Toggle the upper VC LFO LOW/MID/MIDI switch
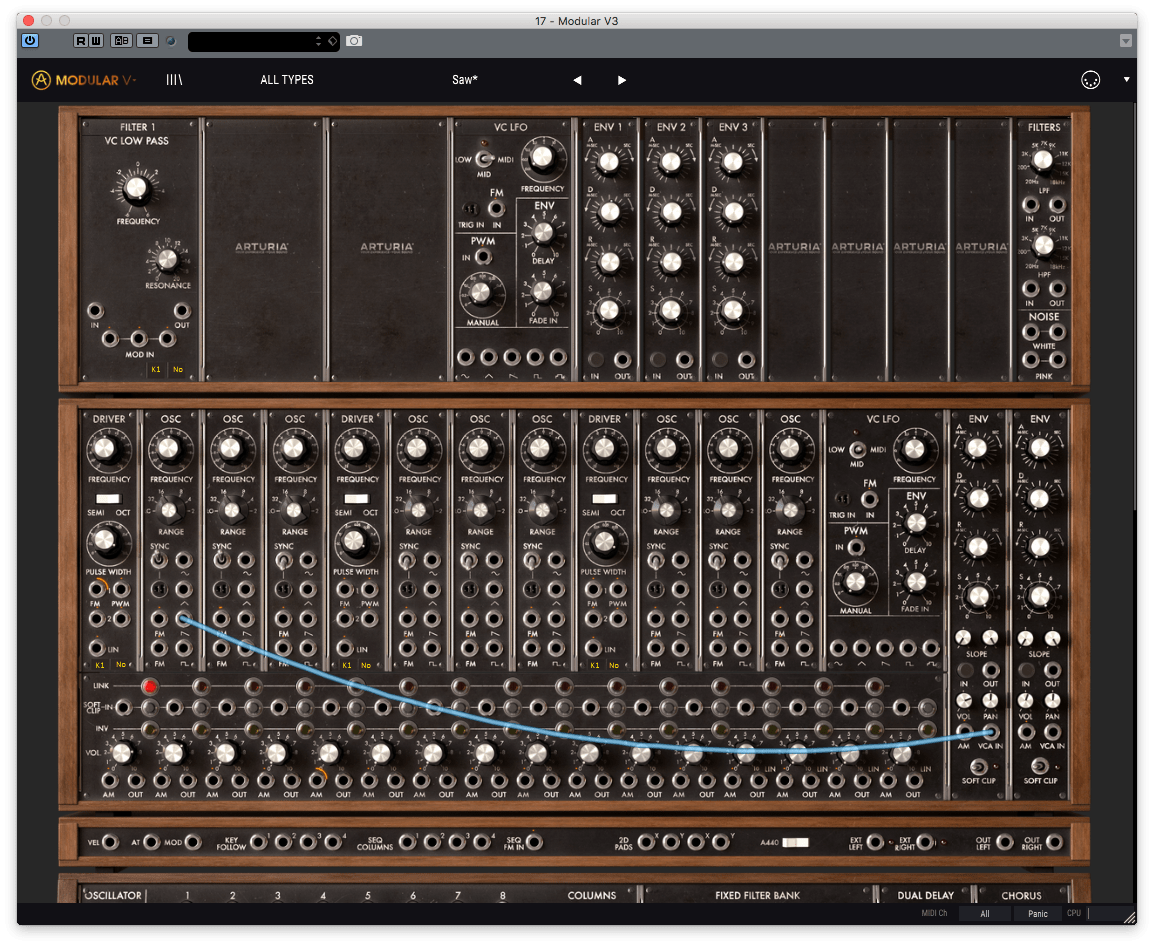This screenshot has width=1154, height=946. [x=484, y=158]
